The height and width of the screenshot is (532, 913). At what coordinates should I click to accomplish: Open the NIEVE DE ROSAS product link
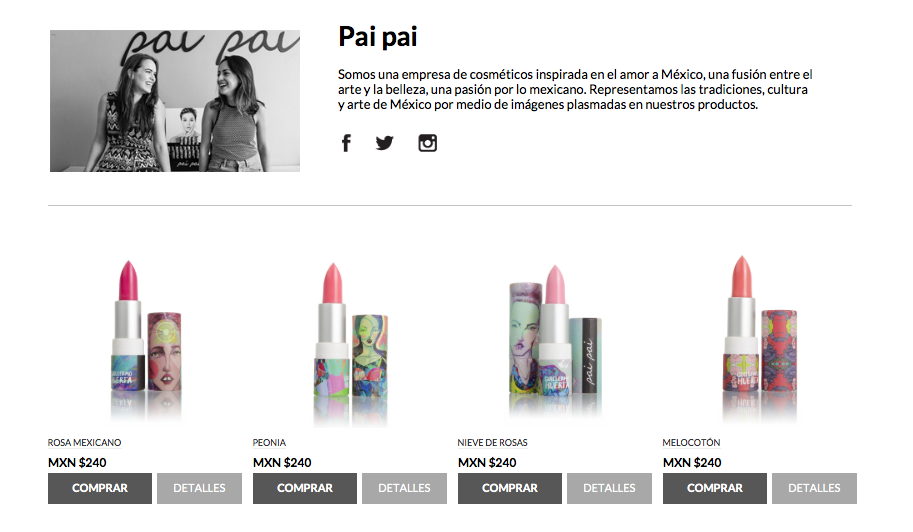tap(493, 443)
